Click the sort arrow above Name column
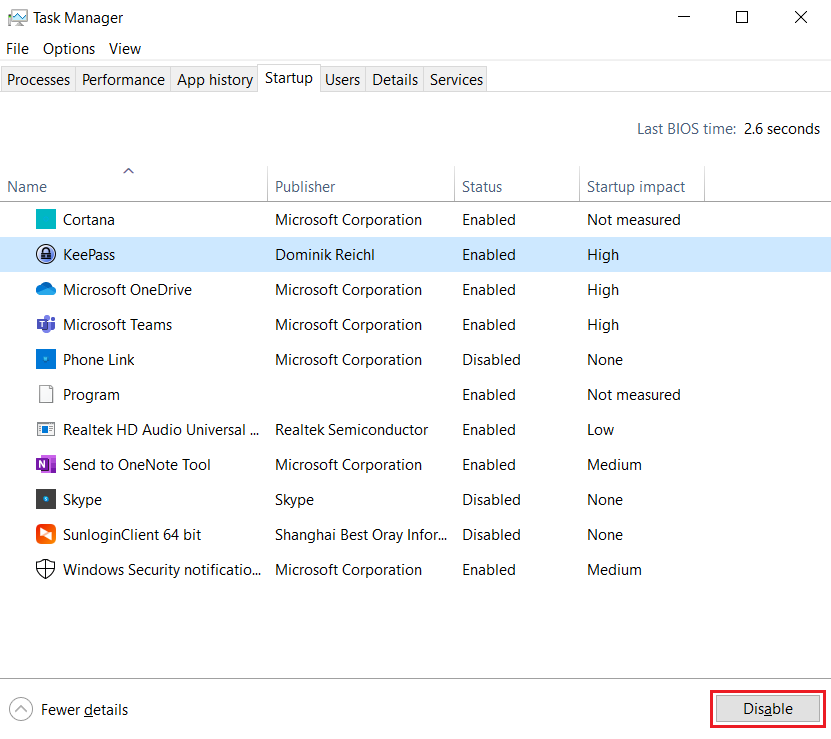Viewport: 831px width, 739px height. point(128,171)
